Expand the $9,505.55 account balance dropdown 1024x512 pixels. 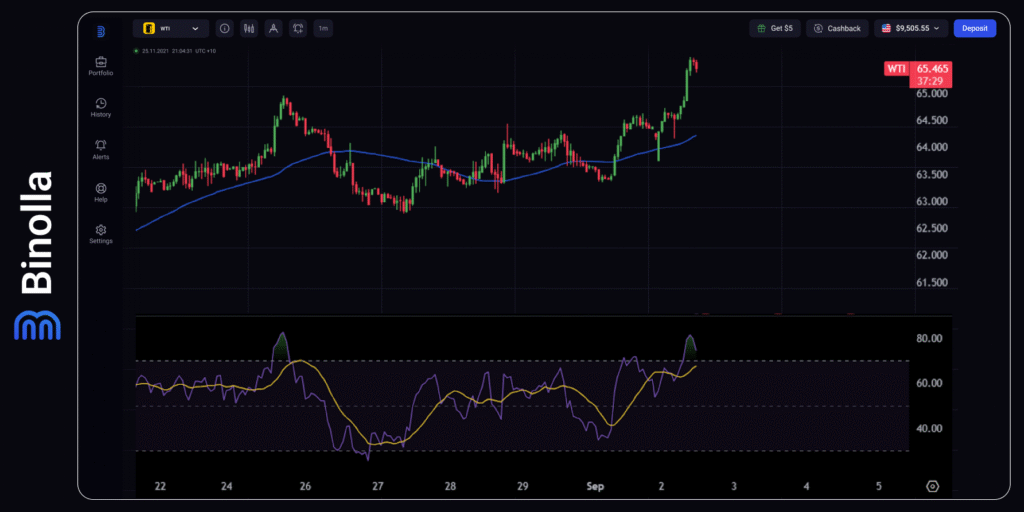pyautogui.click(x=911, y=28)
